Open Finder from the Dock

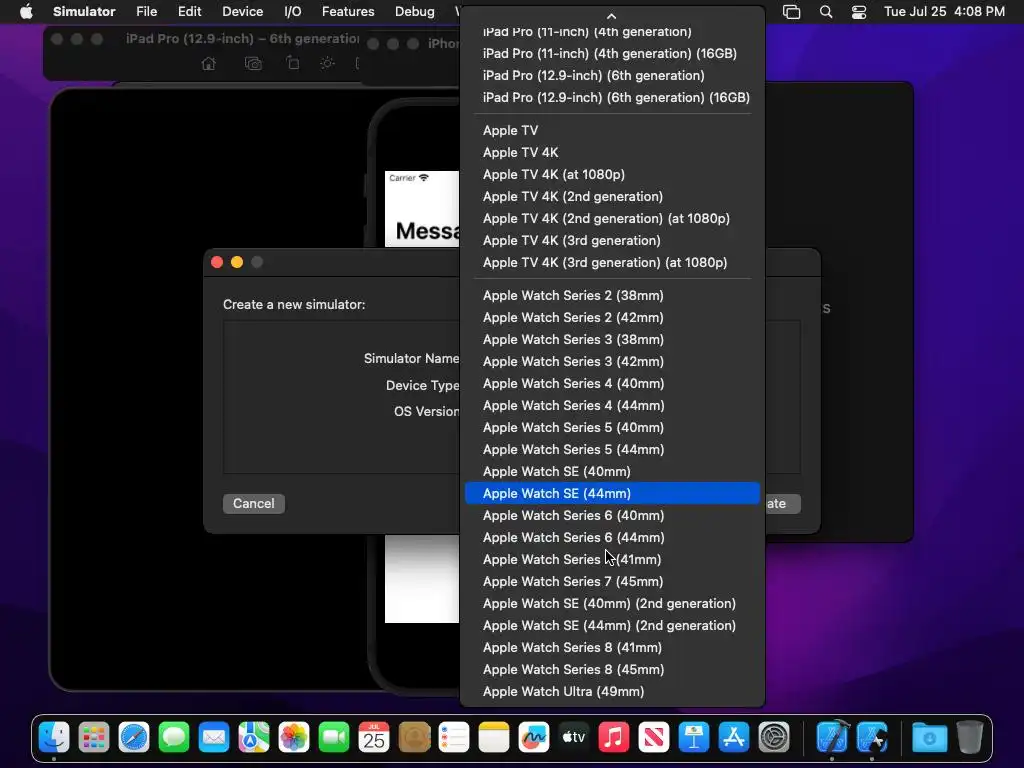[x=54, y=738]
